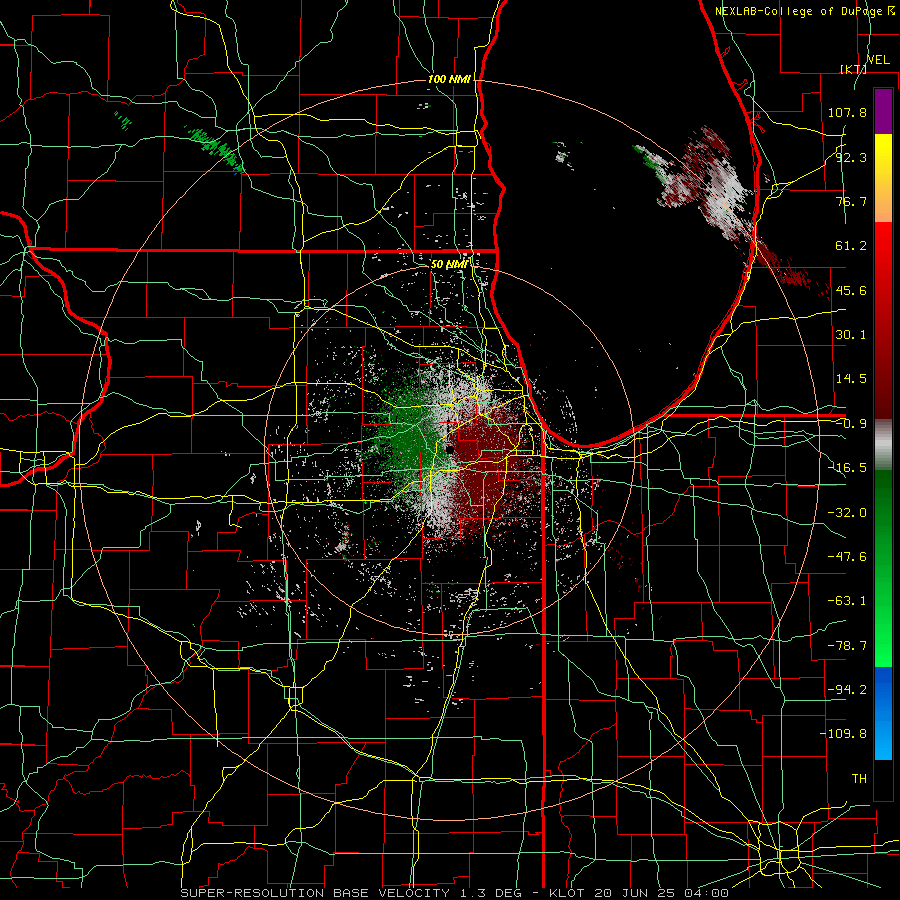900x900 pixels.
Task: Click the -16.5 velocity scale value
Action: click(847, 468)
